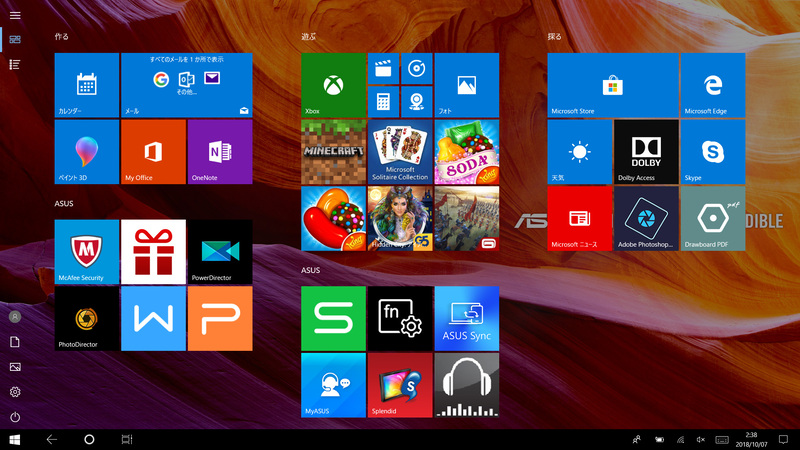Viewport: 800px width, 450px height.
Task: Launch Minecraft tile
Action: [x=333, y=152]
